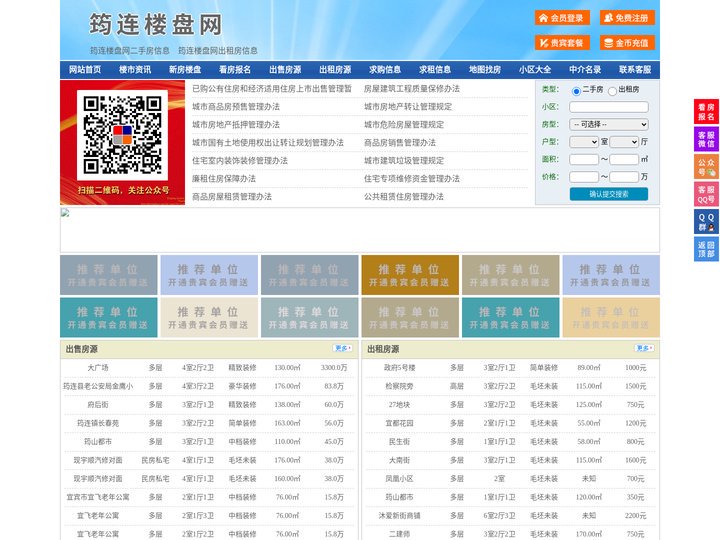
Task: Click the 会员登录 member login button
Action: click(562, 18)
